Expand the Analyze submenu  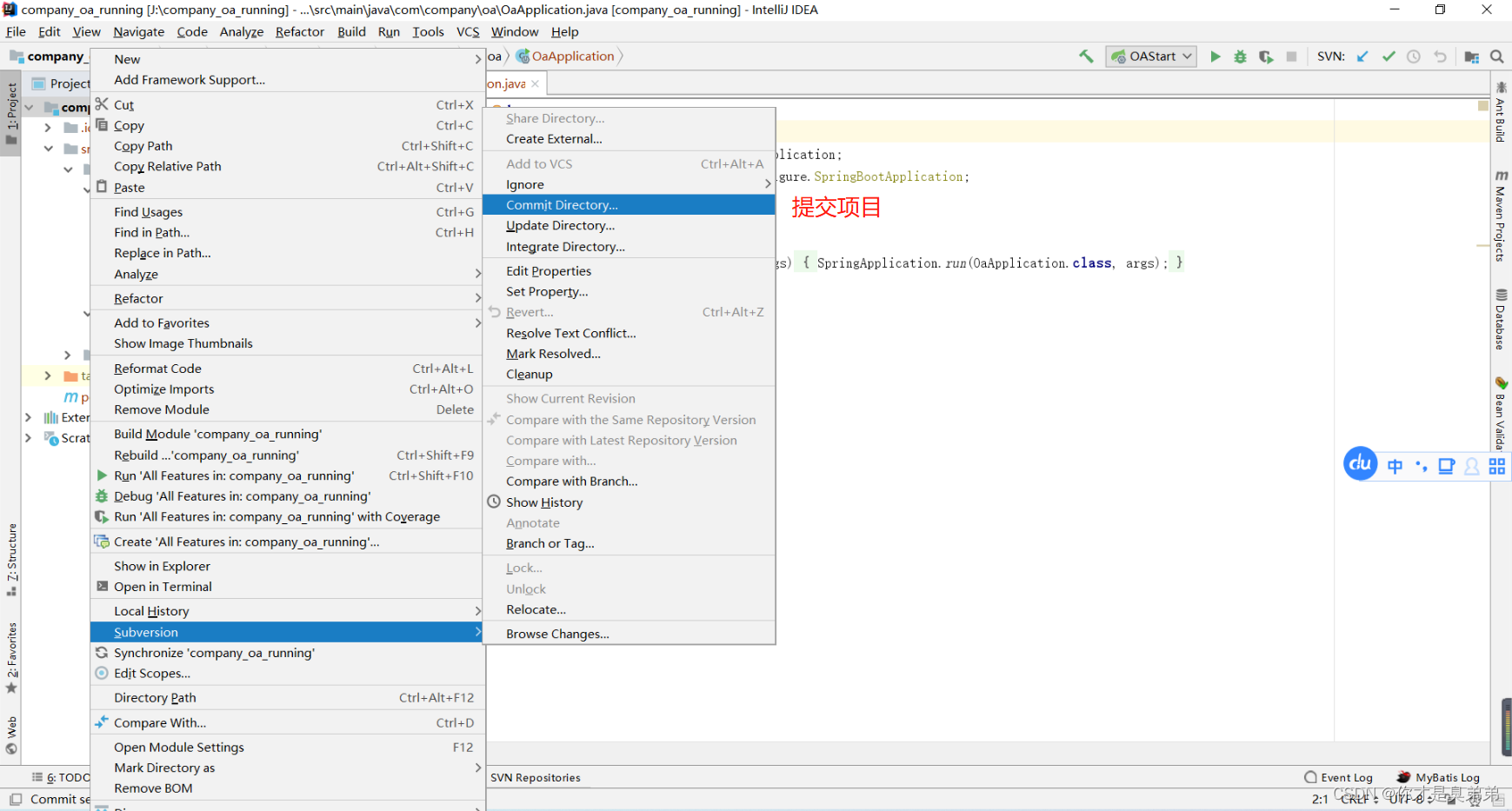pos(287,274)
